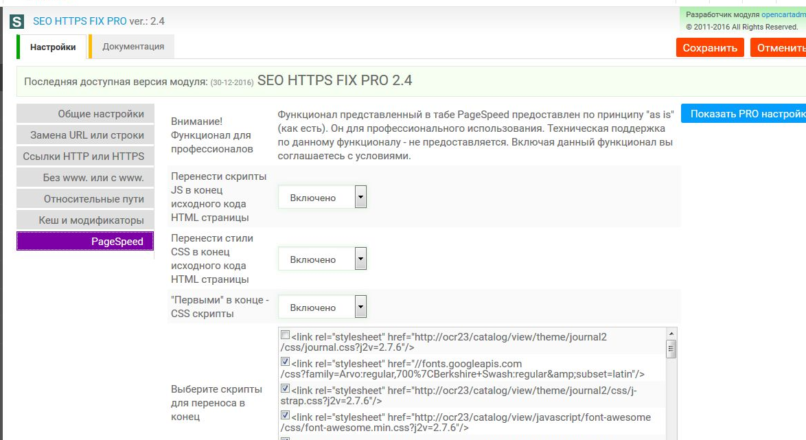Click the SEO HTTPS FIX PRO 2.4 version text

coord(335,80)
